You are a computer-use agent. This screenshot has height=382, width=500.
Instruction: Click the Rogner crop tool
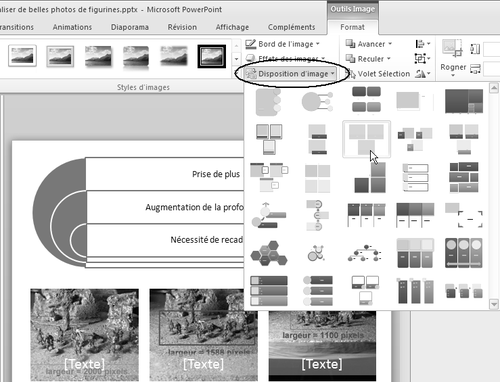pyautogui.click(x=453, y=58)
